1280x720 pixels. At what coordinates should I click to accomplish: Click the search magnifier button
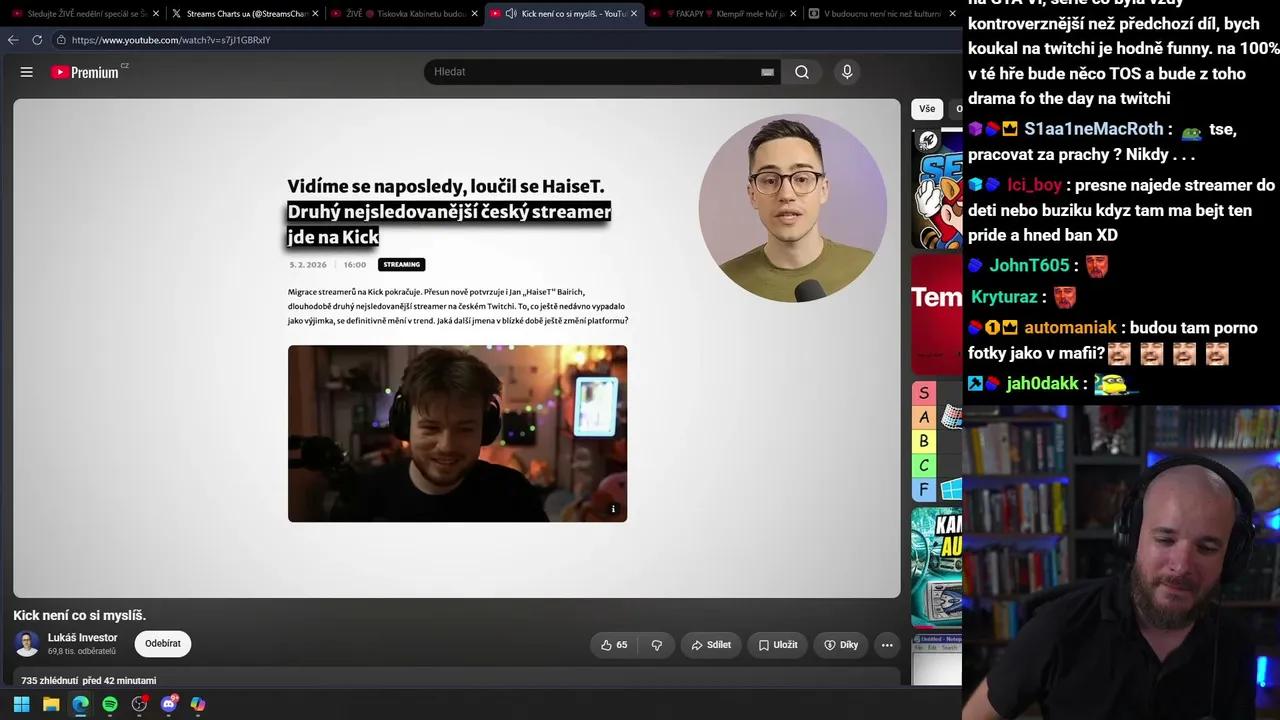802,72
